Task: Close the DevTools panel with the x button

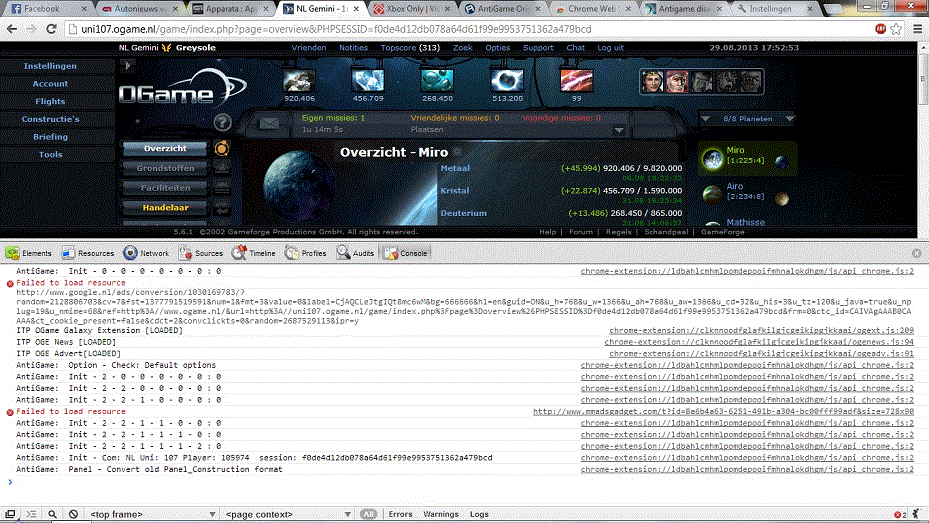Action: tap(917, 253)
